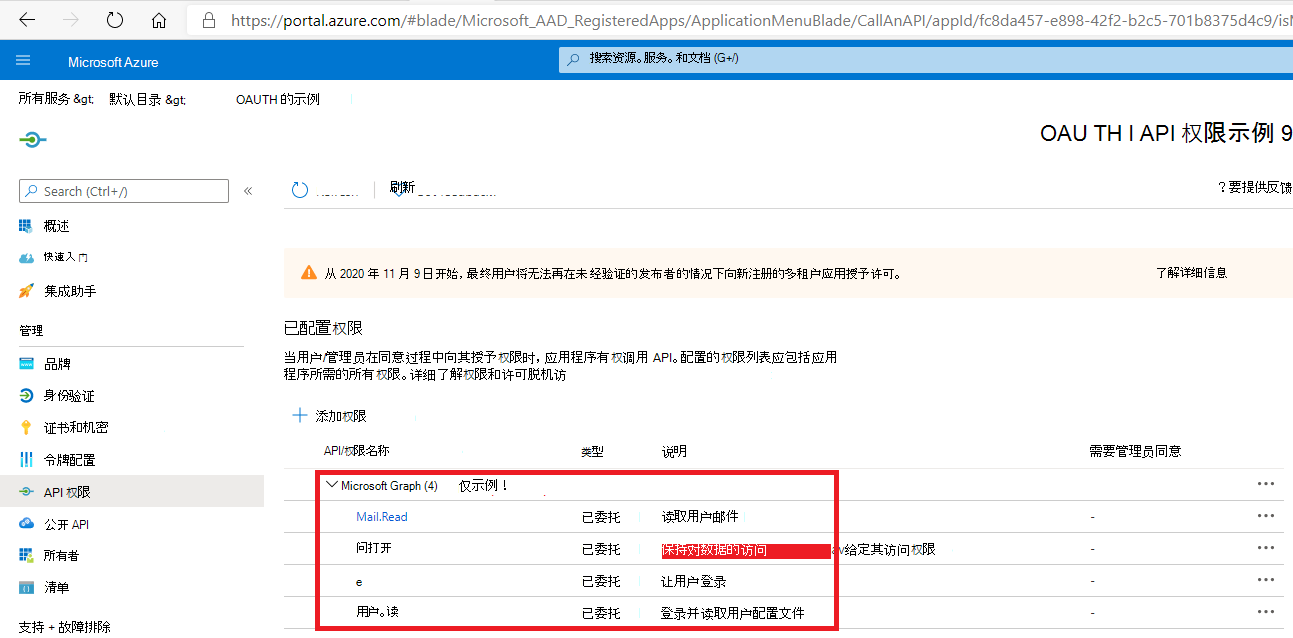Click the 令牌配置 bars icon
The width and height of the screenshot is (1293, 638).
click(27, 460)
